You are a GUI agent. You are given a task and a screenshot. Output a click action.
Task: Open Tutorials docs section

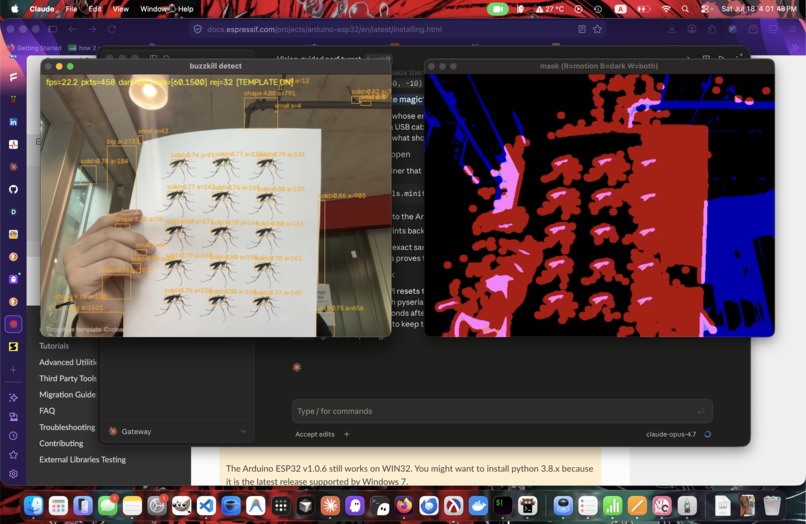[54, 346]
